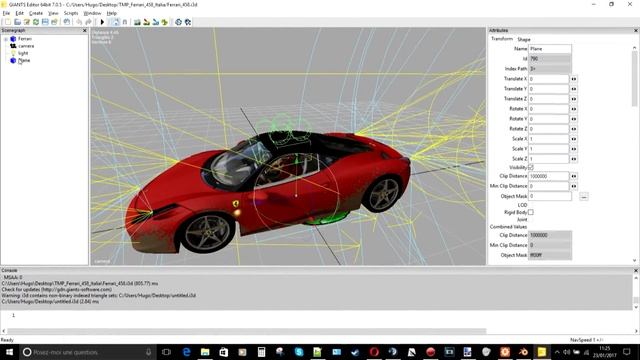Open Blender from the taskbar
This screenshot has height=360, width=640.
(x=523, y=352)
